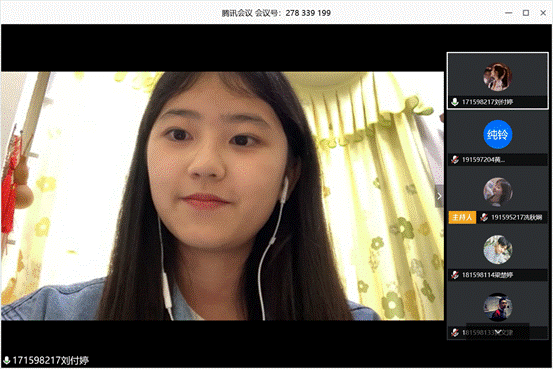Select the 181598133 participant avatar

[498, 307]
